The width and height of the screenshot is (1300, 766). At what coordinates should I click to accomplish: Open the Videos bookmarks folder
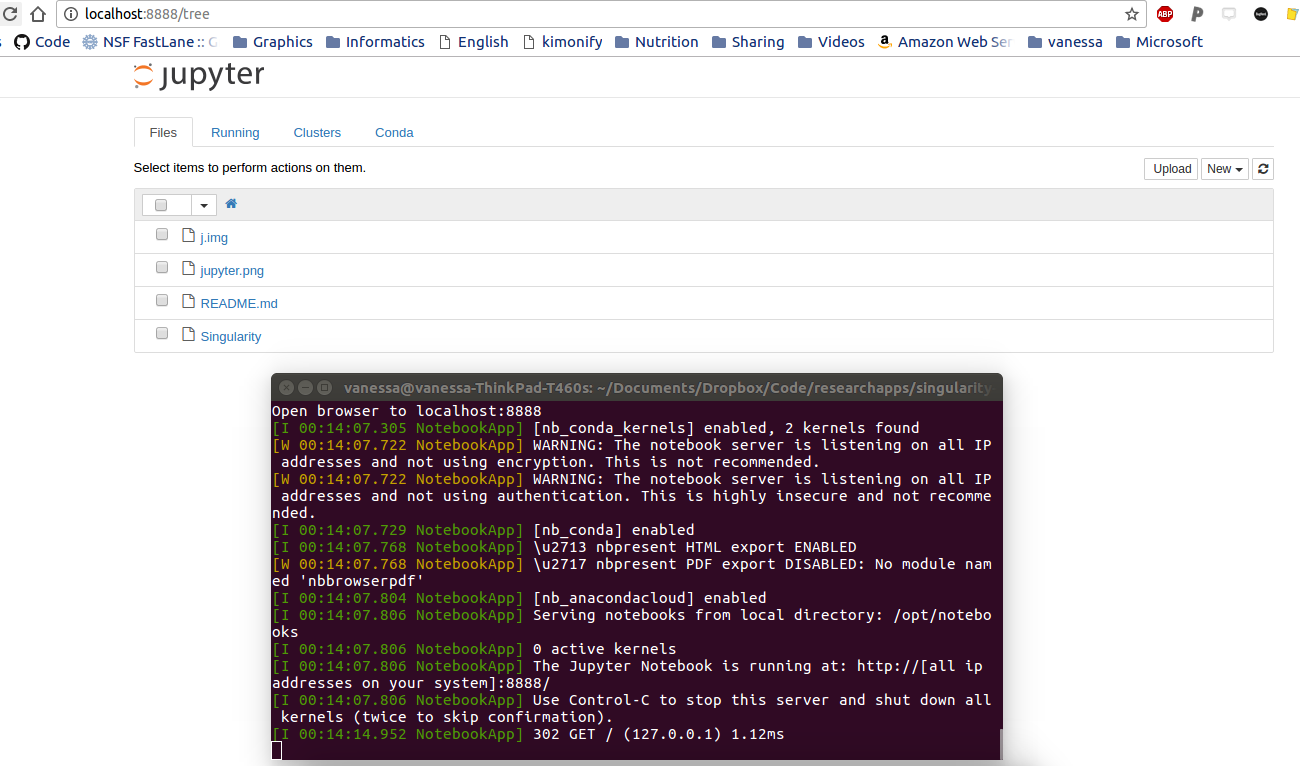point(830,42)
